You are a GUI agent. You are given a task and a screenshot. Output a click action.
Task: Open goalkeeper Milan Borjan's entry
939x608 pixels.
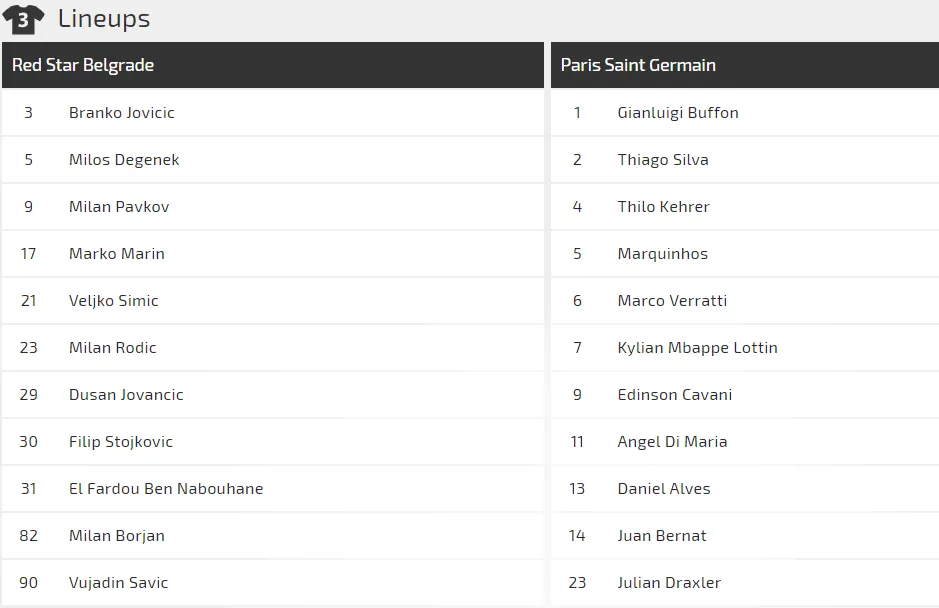click(116, 536)
